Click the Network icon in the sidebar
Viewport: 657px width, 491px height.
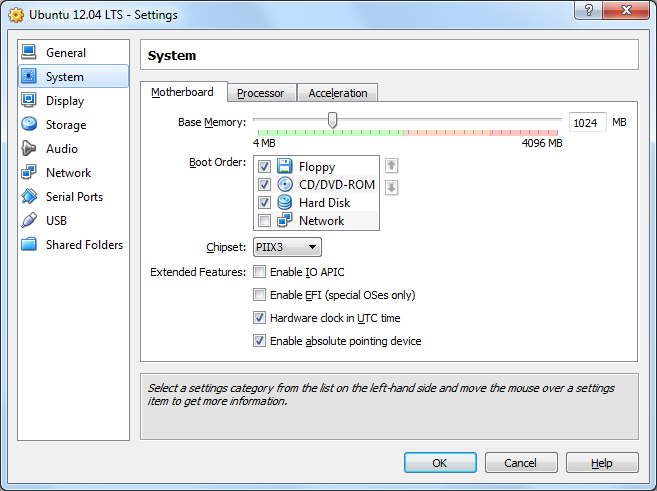29,172
